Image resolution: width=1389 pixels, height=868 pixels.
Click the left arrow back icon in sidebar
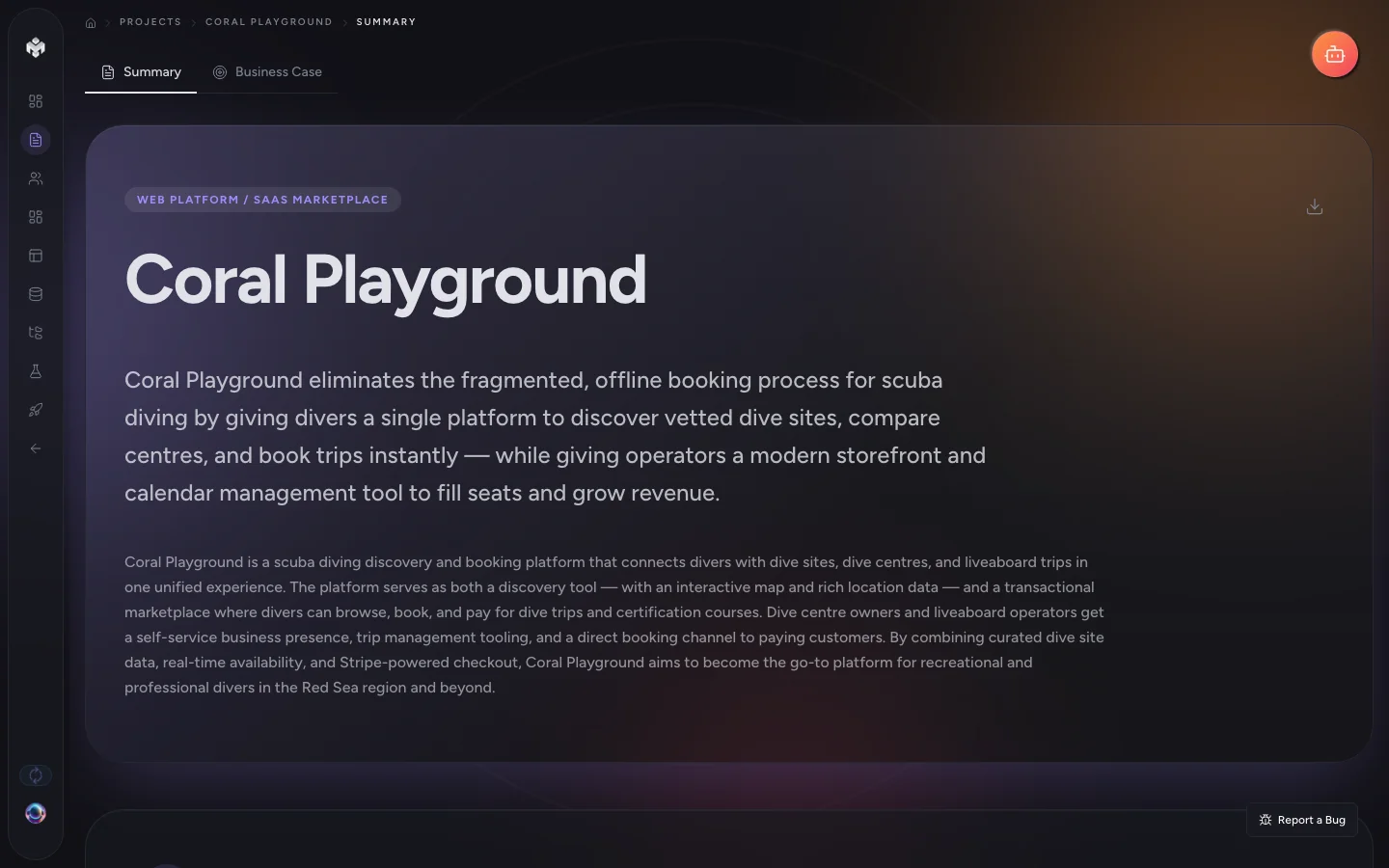(36, 448)
